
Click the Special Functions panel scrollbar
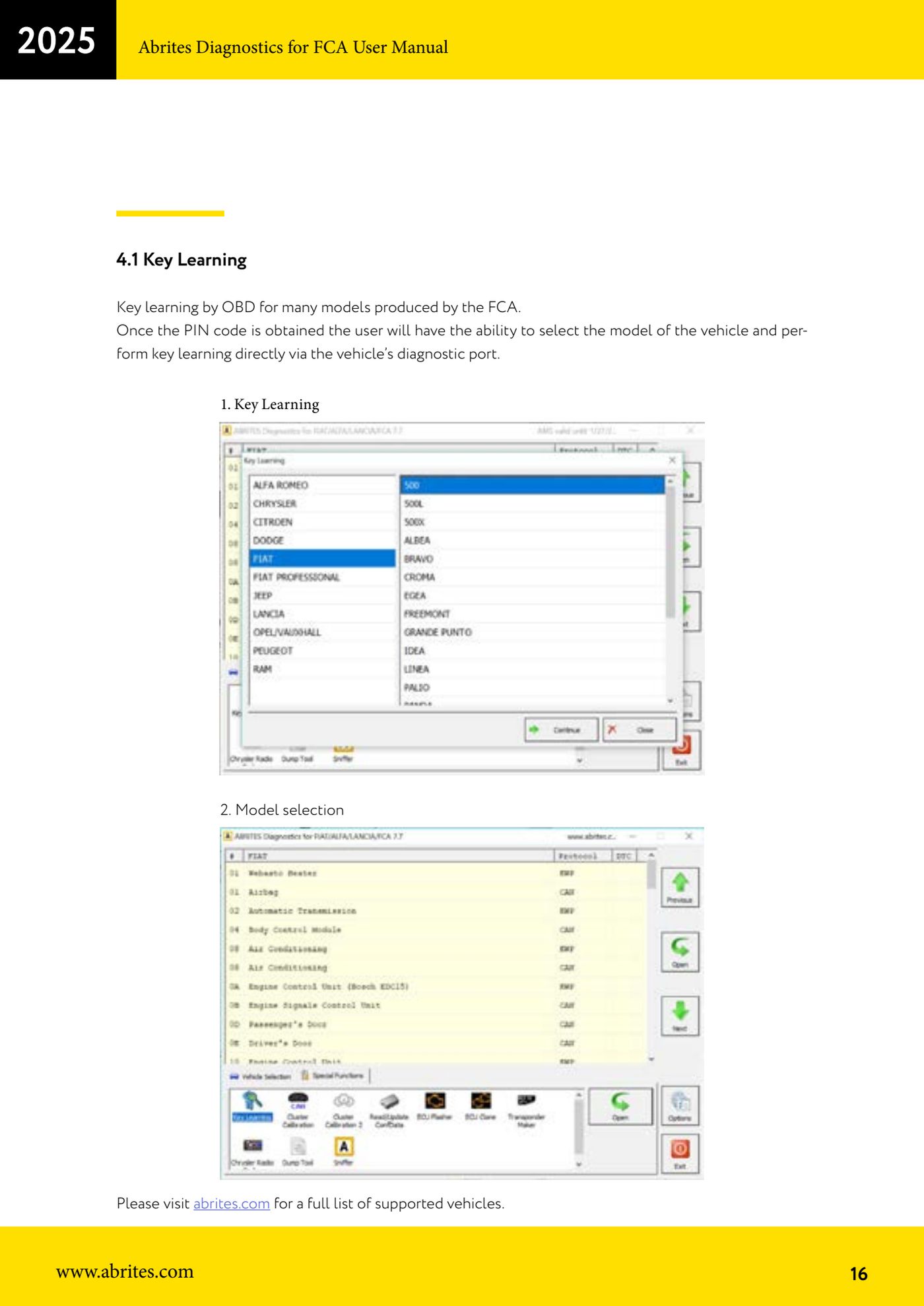coord(579,1128)
